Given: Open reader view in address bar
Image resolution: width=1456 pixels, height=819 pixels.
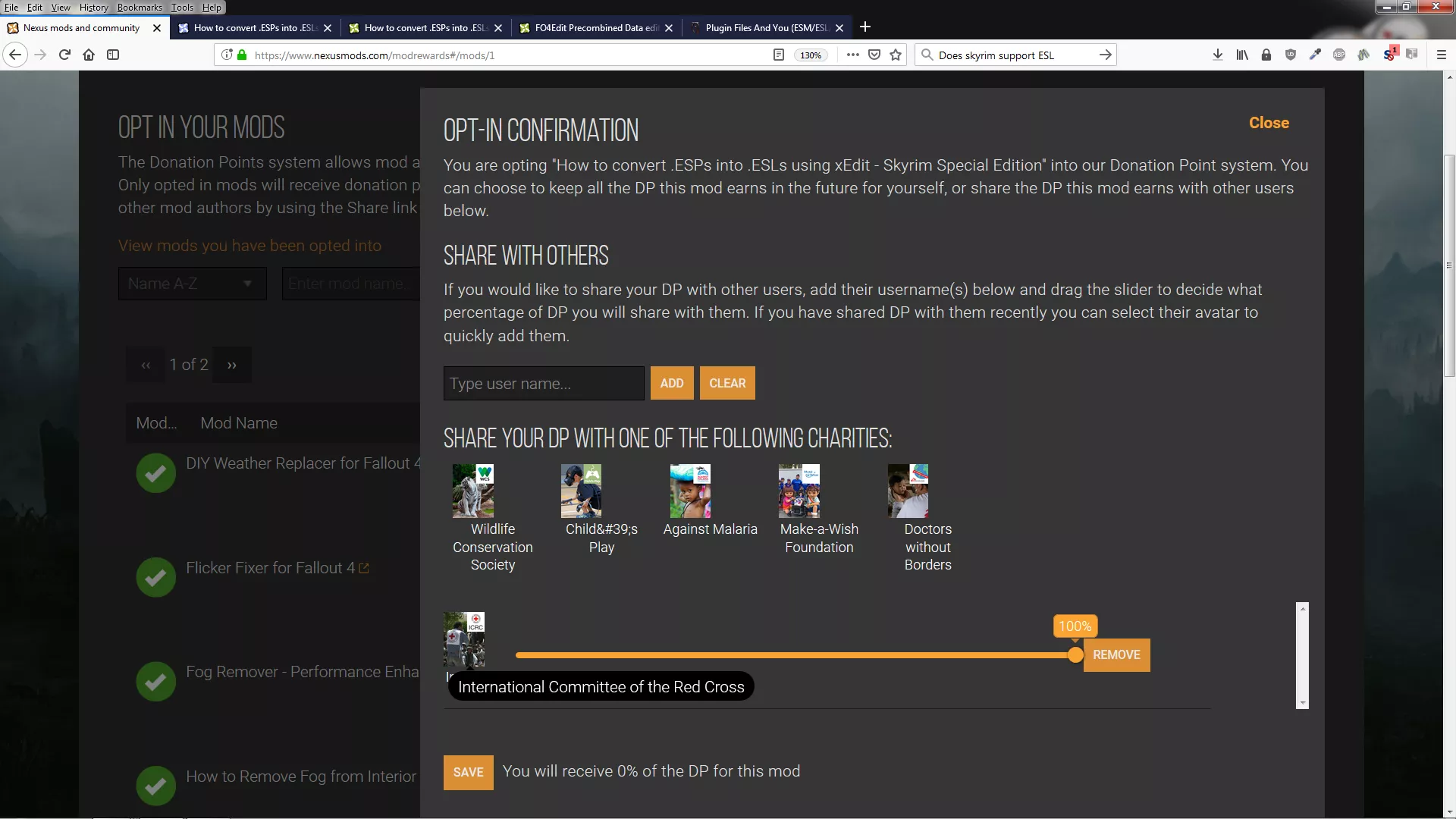Looking at the screenshot, I should pos(778,55).
